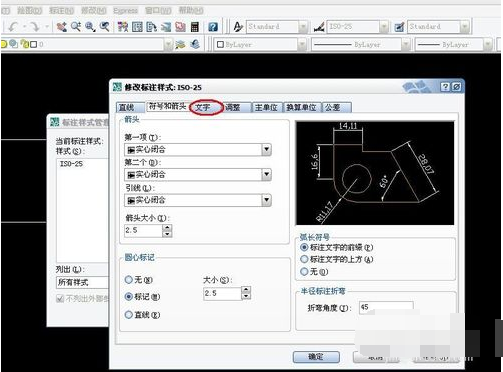The height and width of the screenshot is (372, 503).
Task: Switch to the 换算单位 tab
Action: tap(302, 107)
